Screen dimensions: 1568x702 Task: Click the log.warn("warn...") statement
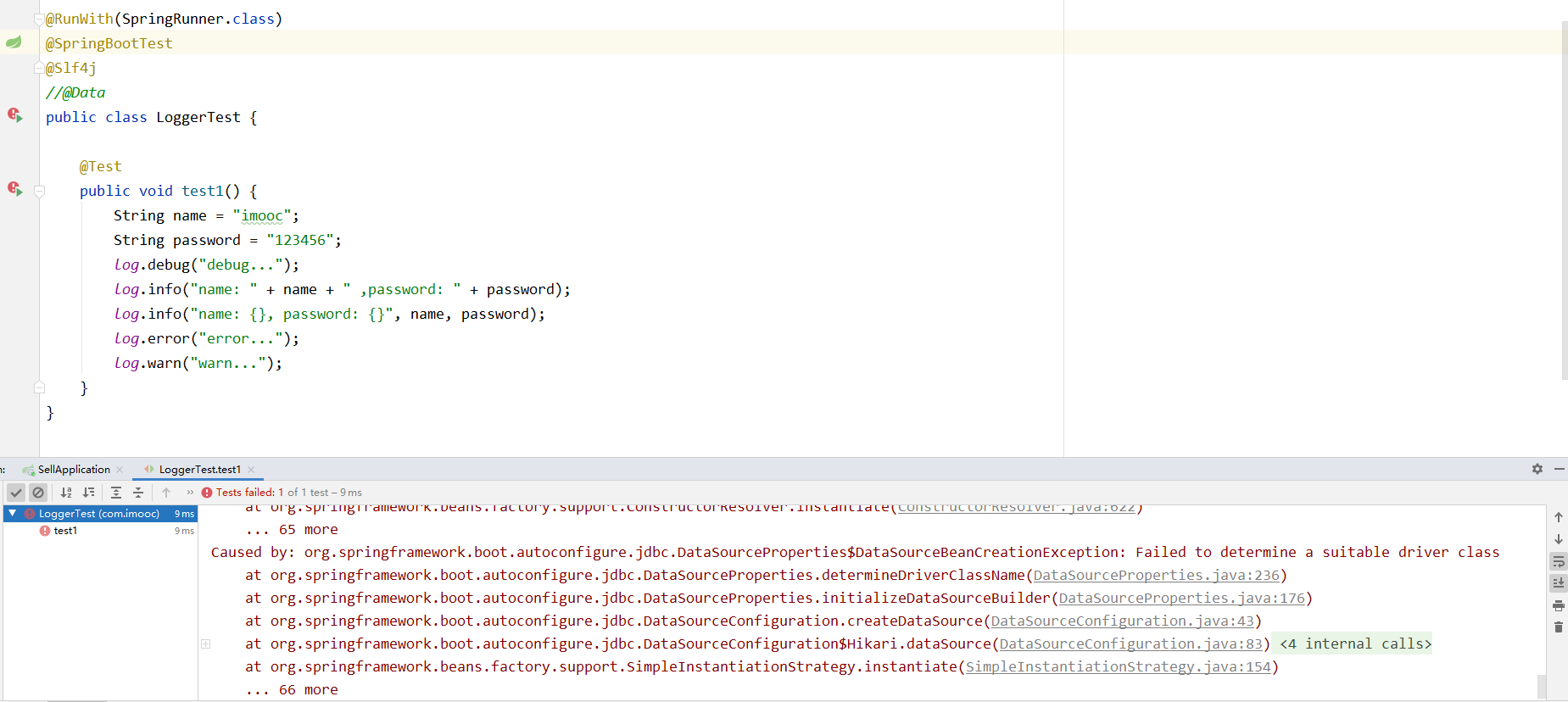[x=198, y=364]
